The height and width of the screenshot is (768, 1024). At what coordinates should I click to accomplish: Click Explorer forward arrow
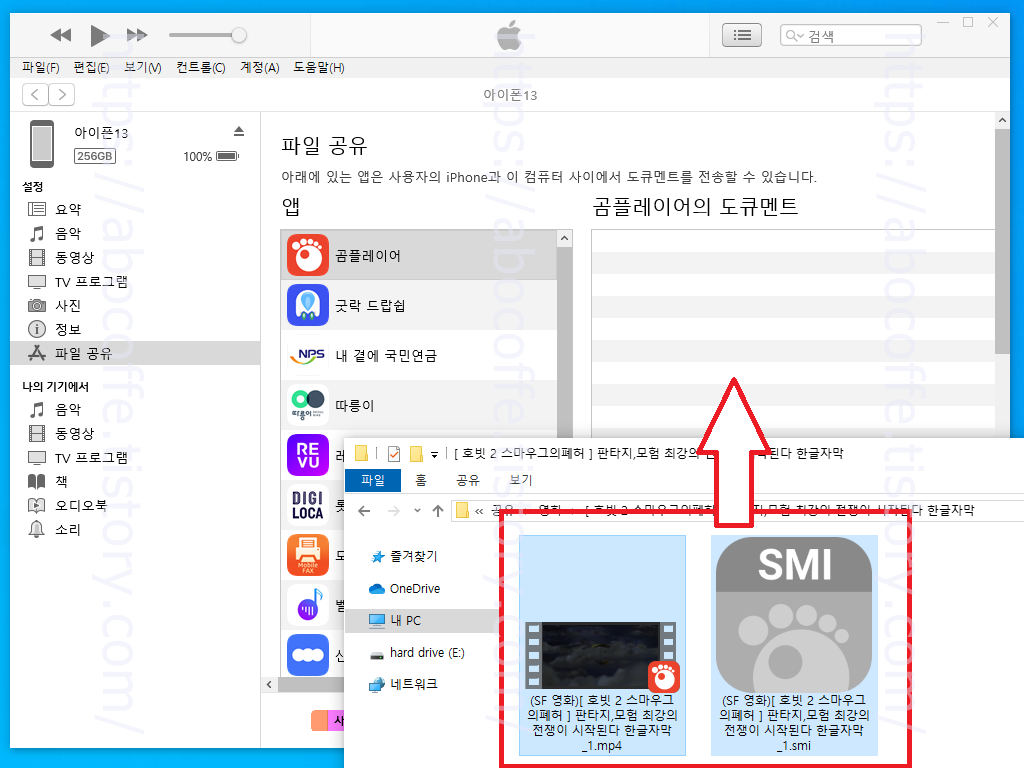pos(394,511)
